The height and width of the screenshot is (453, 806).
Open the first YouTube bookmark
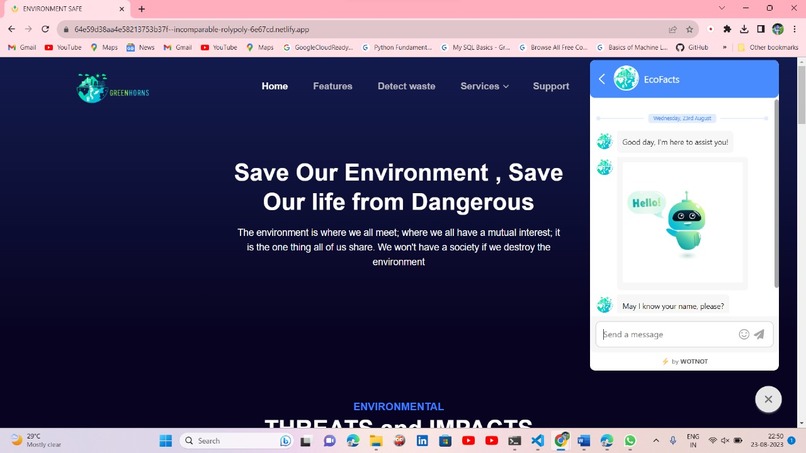[x=63, y=47]
